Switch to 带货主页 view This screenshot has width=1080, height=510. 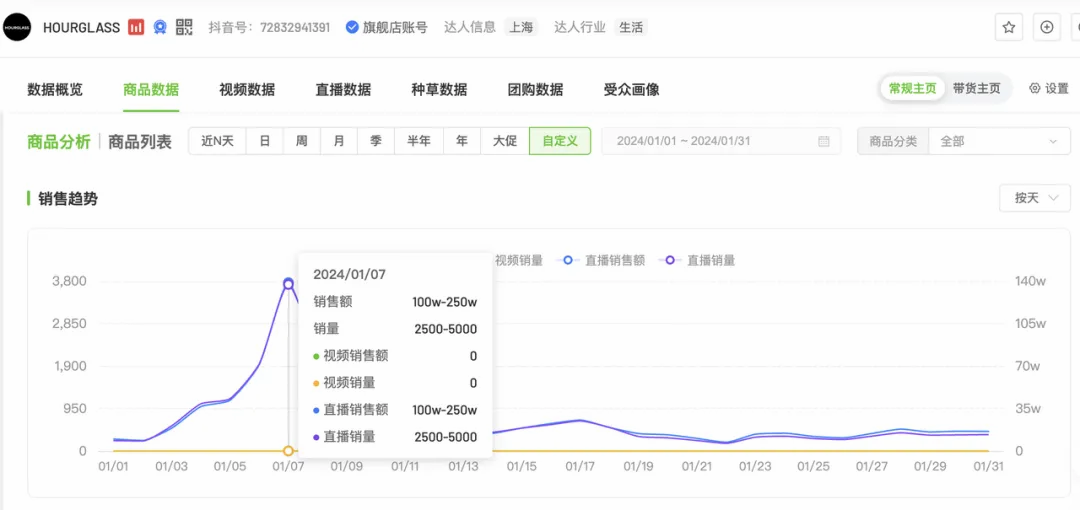pos(976,89)
